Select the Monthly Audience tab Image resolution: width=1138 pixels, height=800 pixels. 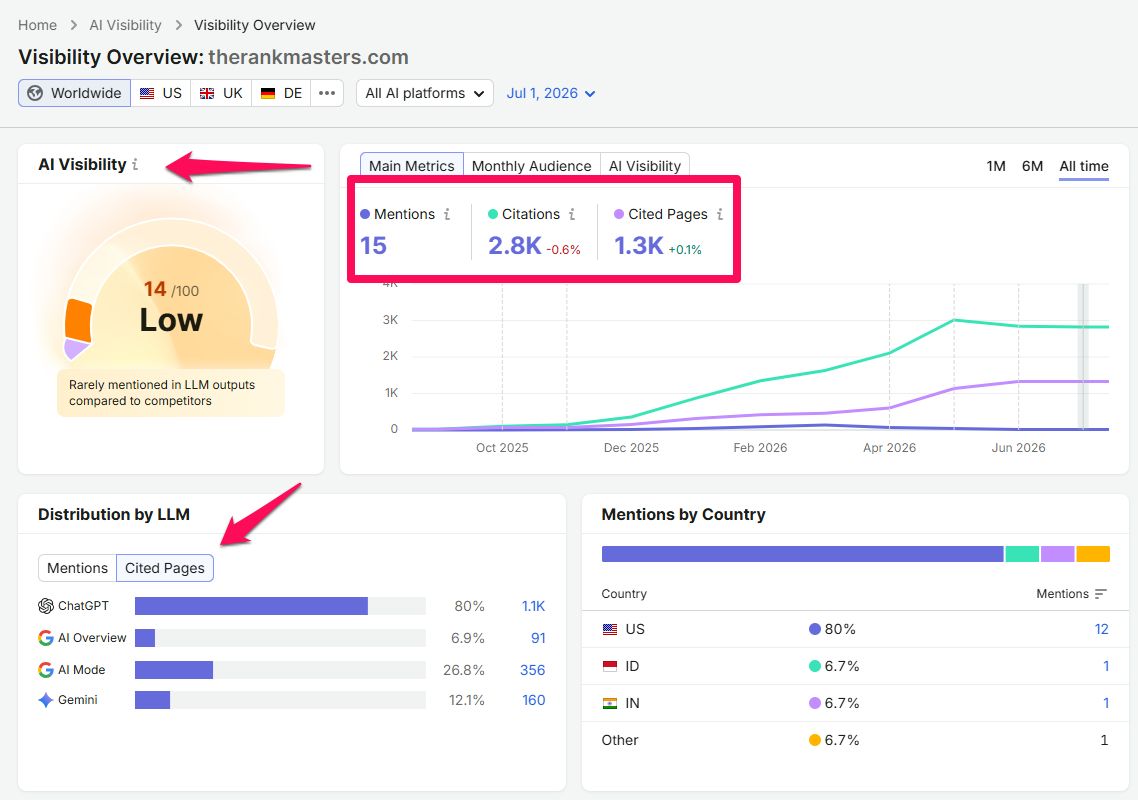pos(531,166)
